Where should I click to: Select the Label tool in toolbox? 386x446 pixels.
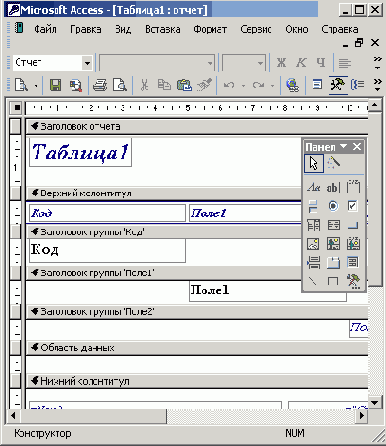pos(313,187)
